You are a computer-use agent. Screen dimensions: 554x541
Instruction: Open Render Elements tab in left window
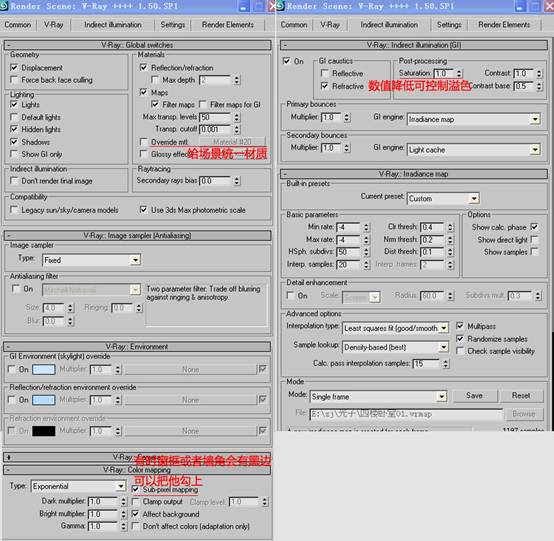click(228, 25)
